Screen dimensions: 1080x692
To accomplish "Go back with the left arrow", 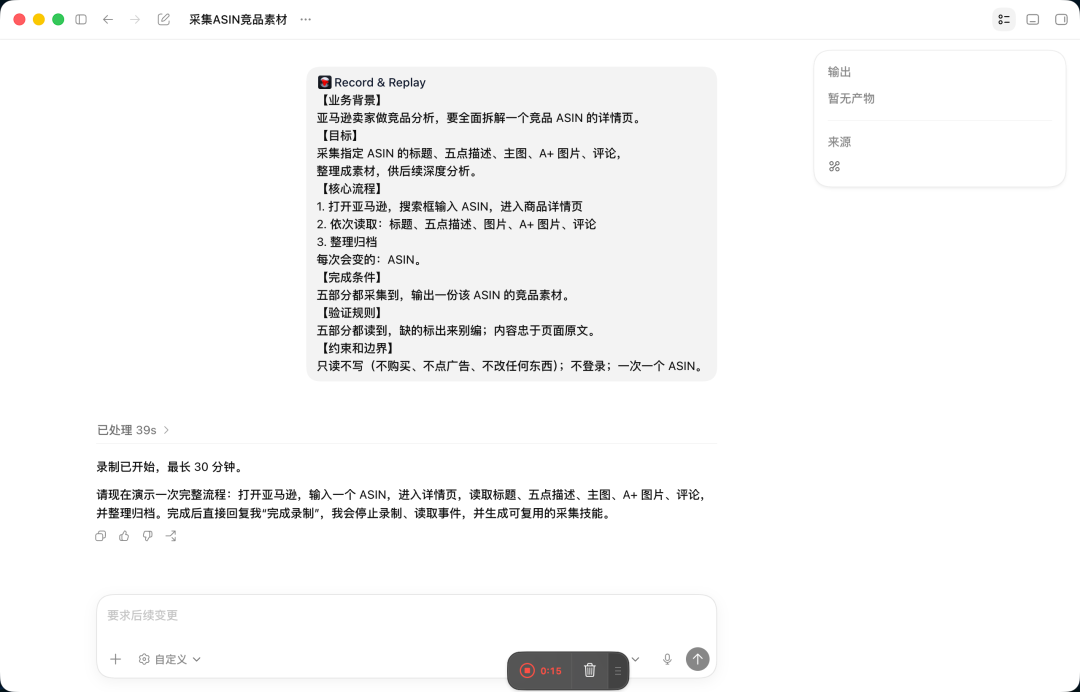I will pos(108,19).
